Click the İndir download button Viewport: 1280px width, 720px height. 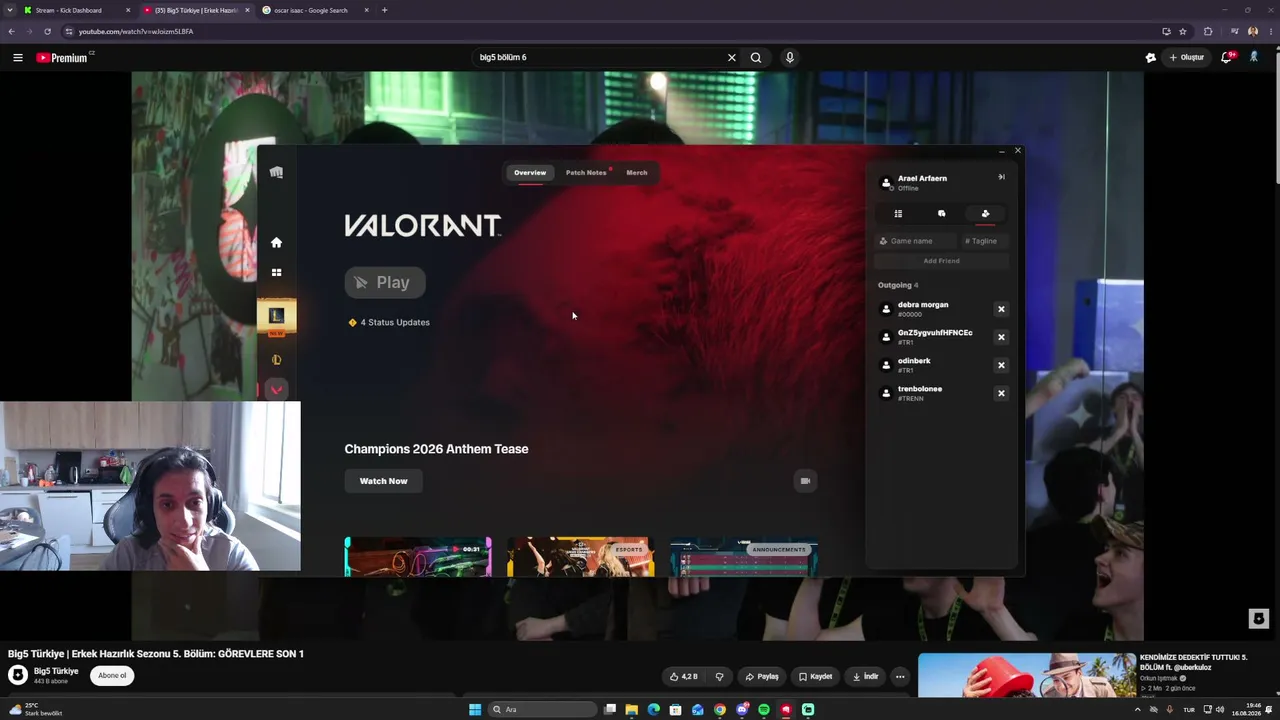(x=865, y=677)
